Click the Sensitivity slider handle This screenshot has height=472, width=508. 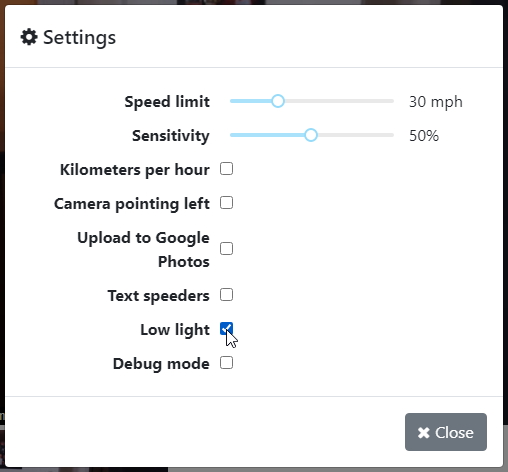click(311, 135)
